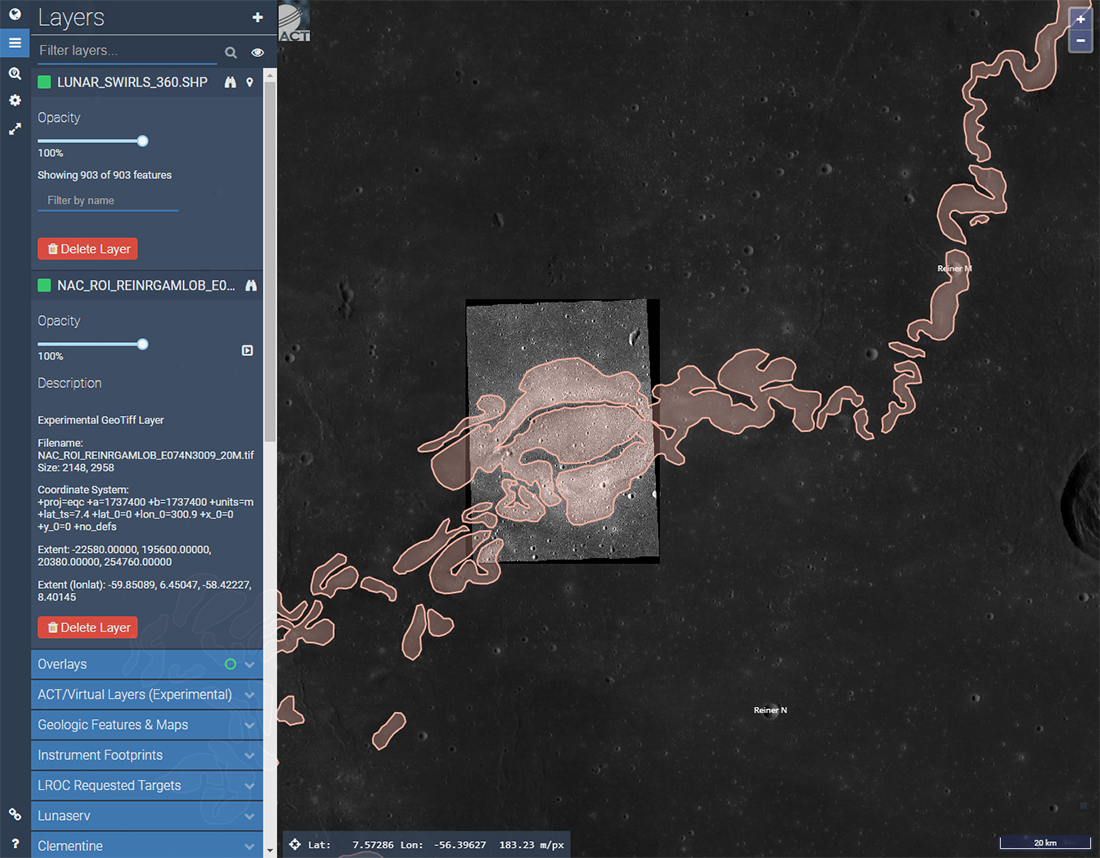Image resolution: width=1100 pixels, height=858 pixels.
Task: Delete the NAC_ROI_REINRGAMLOB layer
Action: click(x=88, y=628)
